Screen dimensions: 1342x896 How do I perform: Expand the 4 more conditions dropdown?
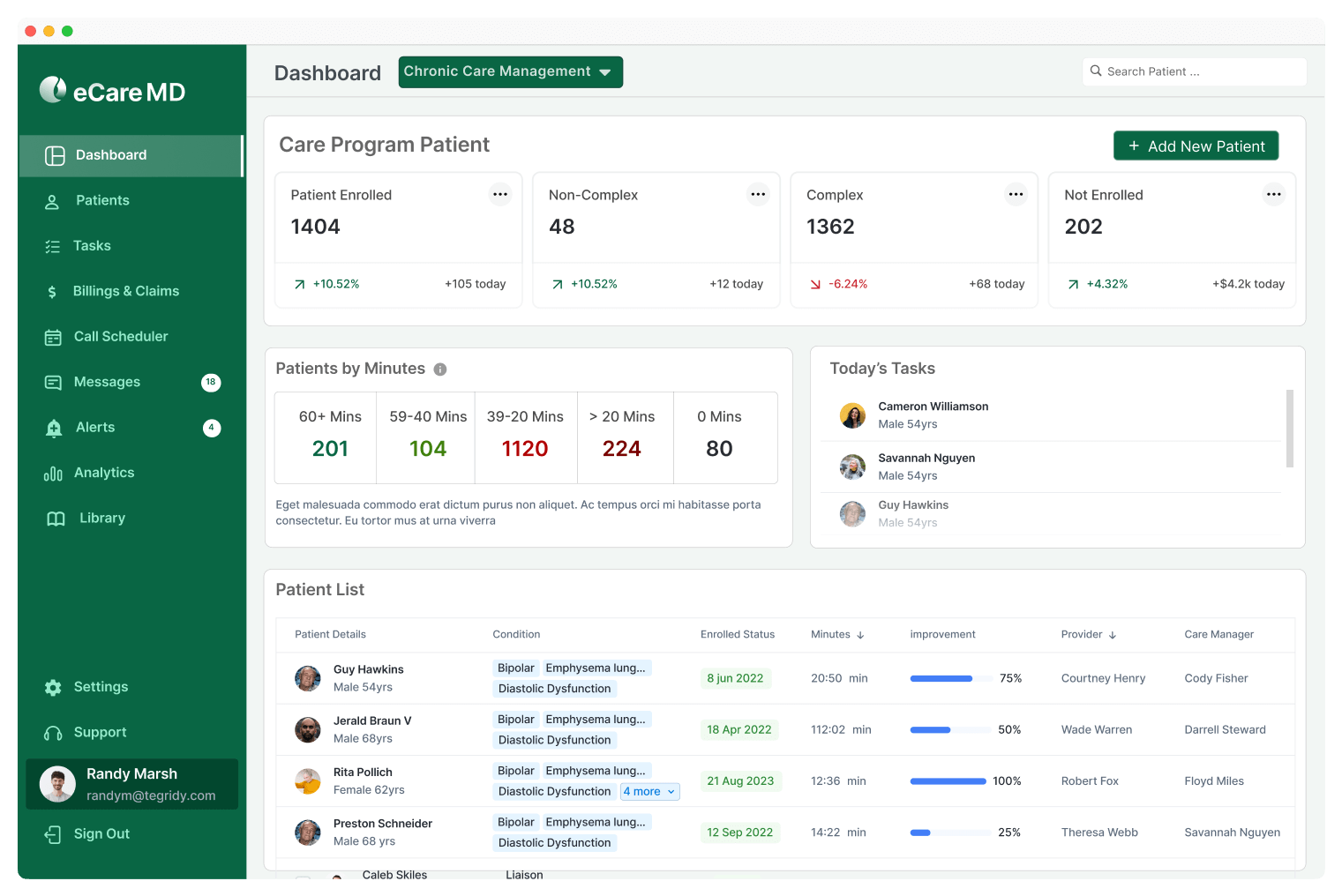tap(650, 792)
